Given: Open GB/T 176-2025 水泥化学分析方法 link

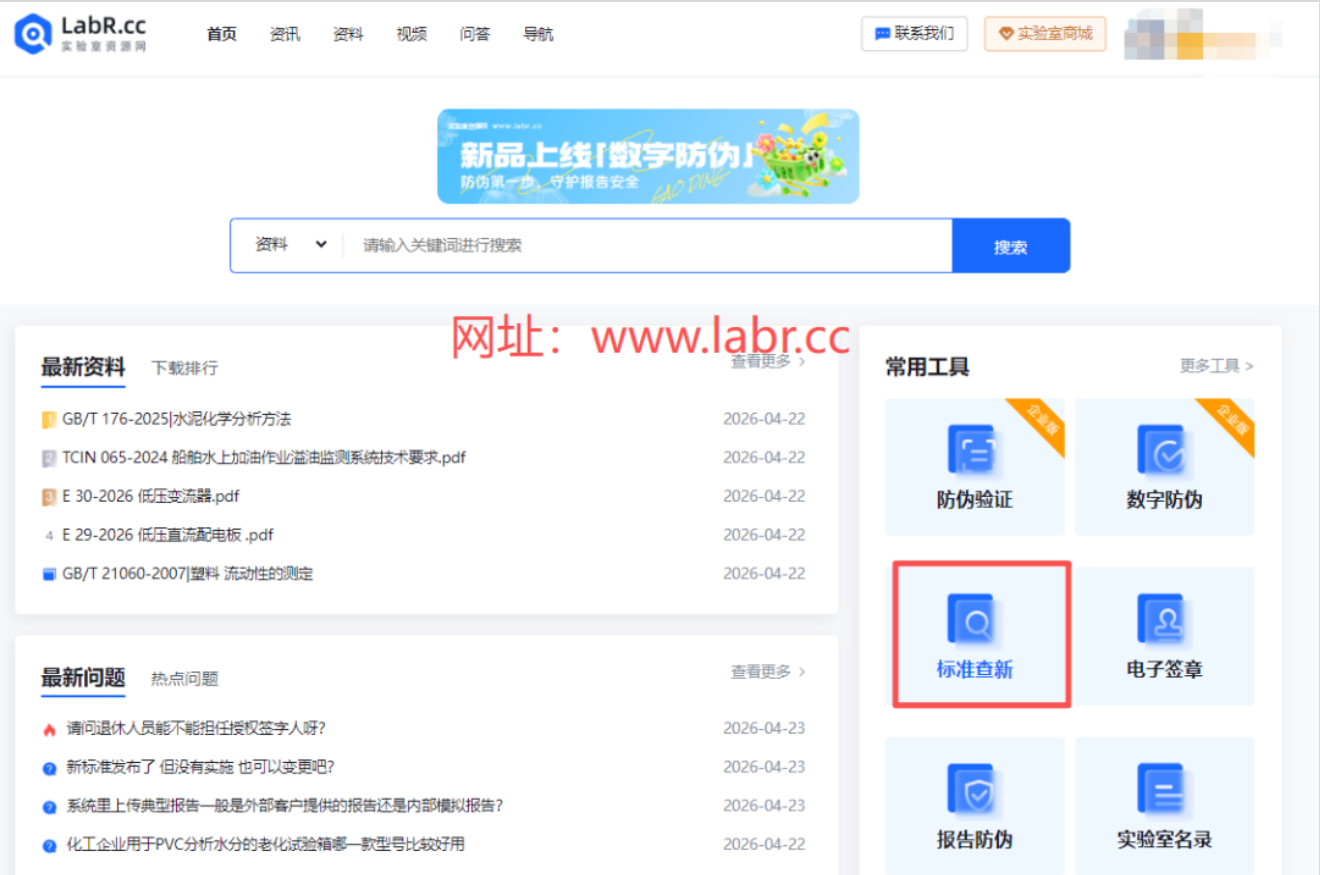Looking at the screenshot, I should coord(177,419).
